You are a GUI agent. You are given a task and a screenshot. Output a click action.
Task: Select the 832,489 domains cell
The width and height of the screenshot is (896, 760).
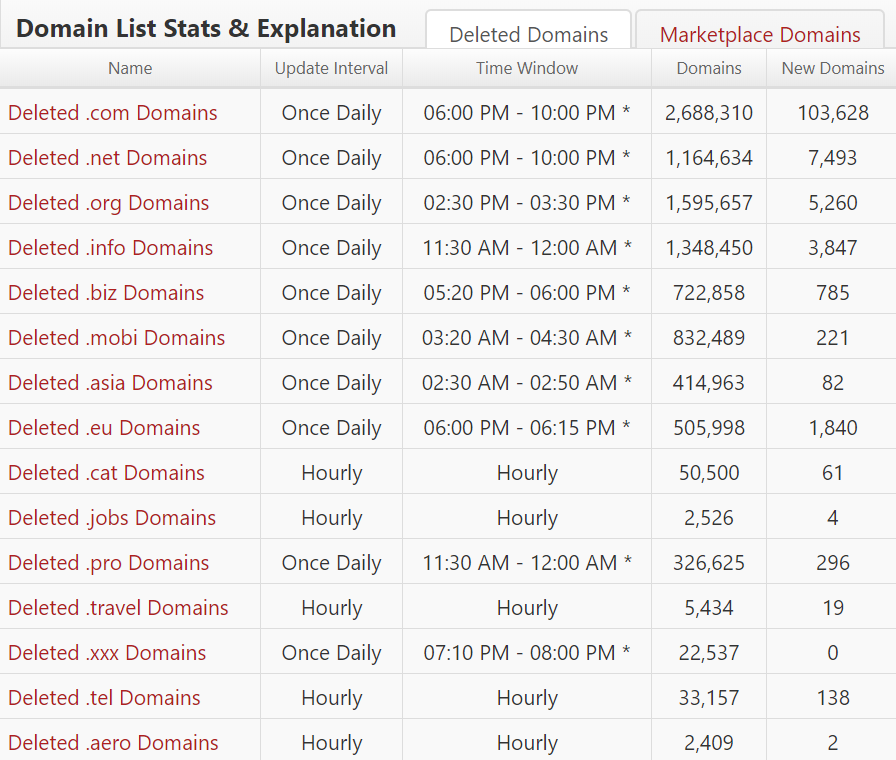pyautogui.click(x=709, y=338)
